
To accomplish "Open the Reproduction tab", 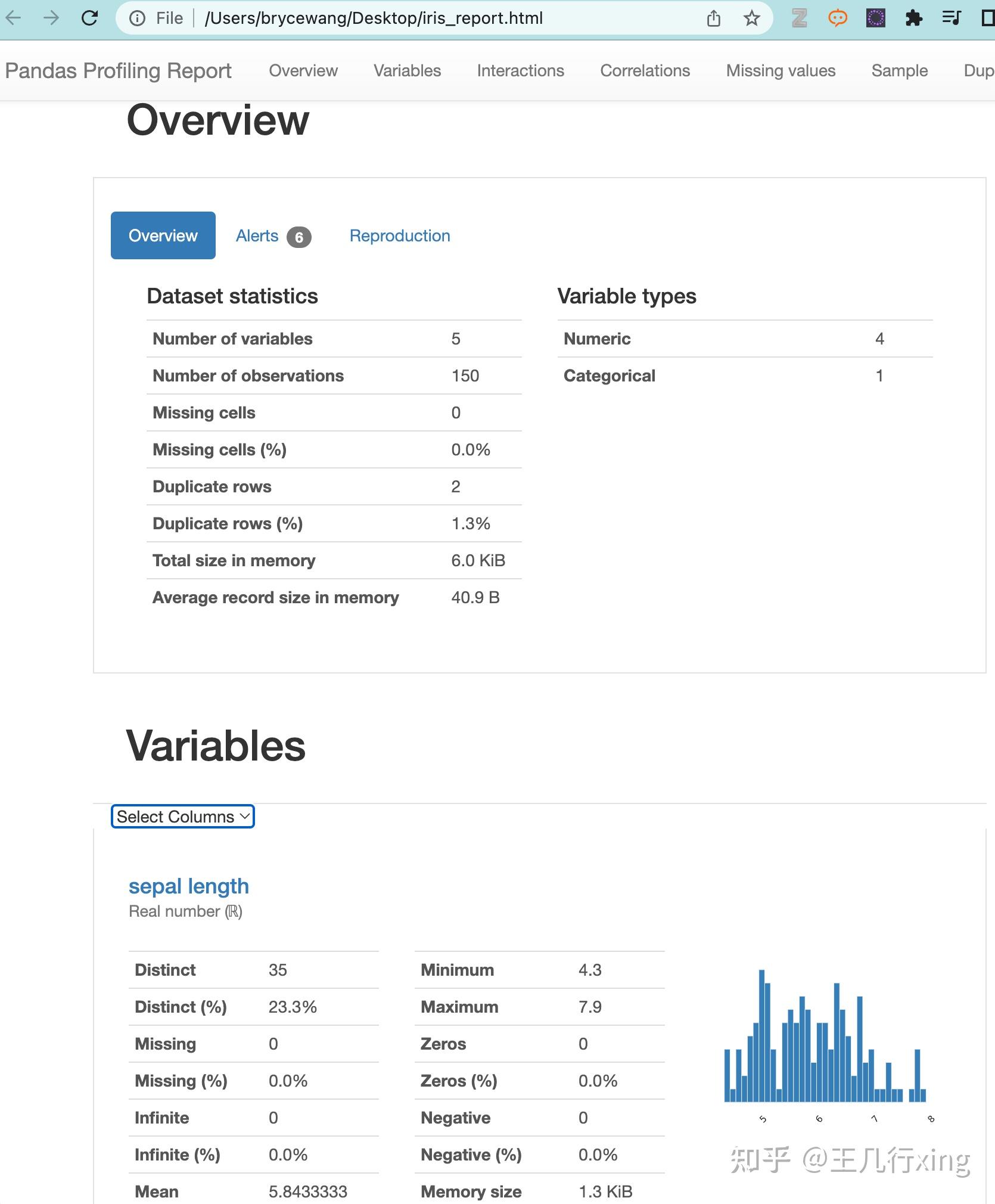I will (x=400, y=236).
